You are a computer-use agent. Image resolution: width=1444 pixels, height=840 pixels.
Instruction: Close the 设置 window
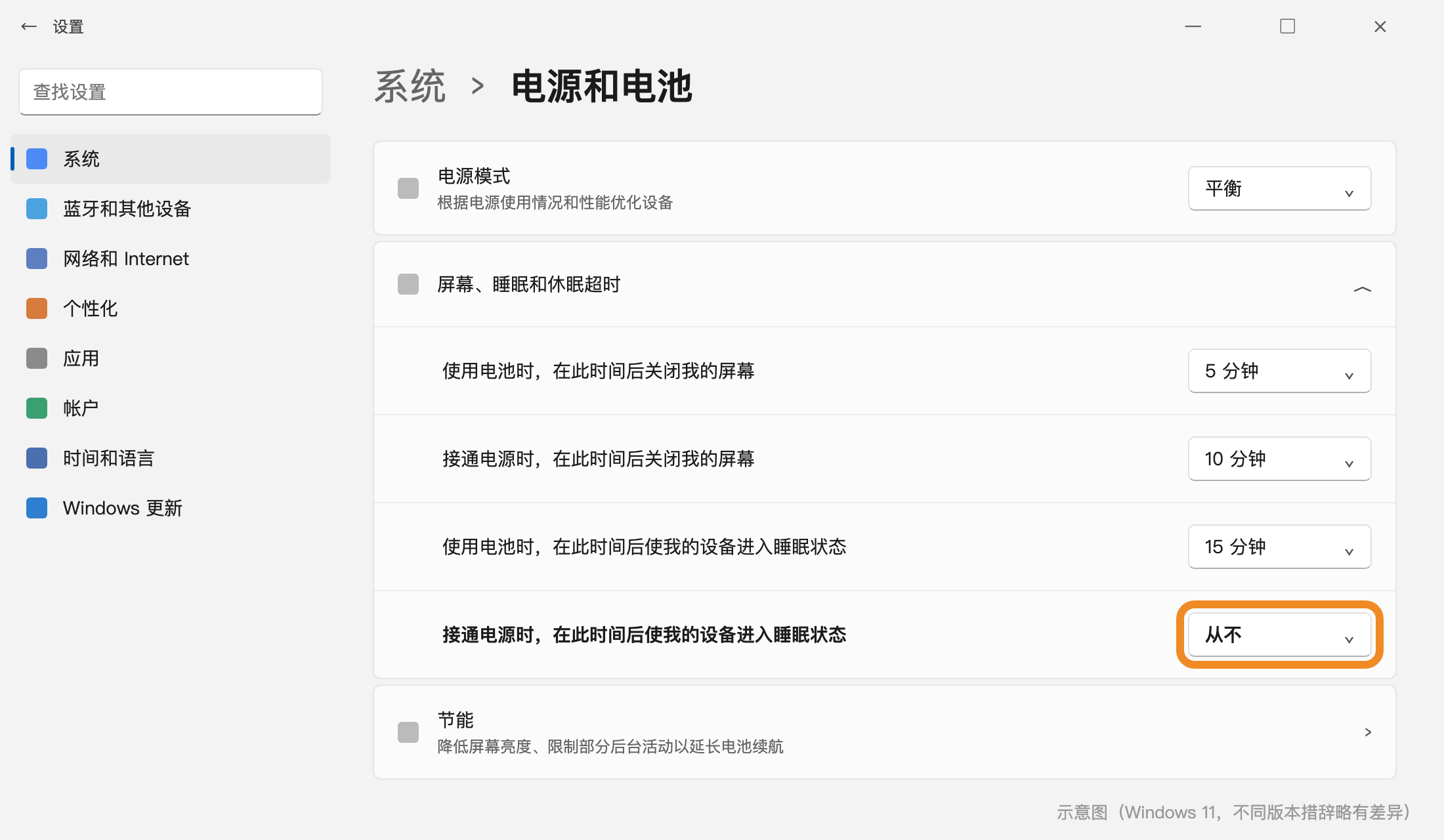click(1380, 26)
